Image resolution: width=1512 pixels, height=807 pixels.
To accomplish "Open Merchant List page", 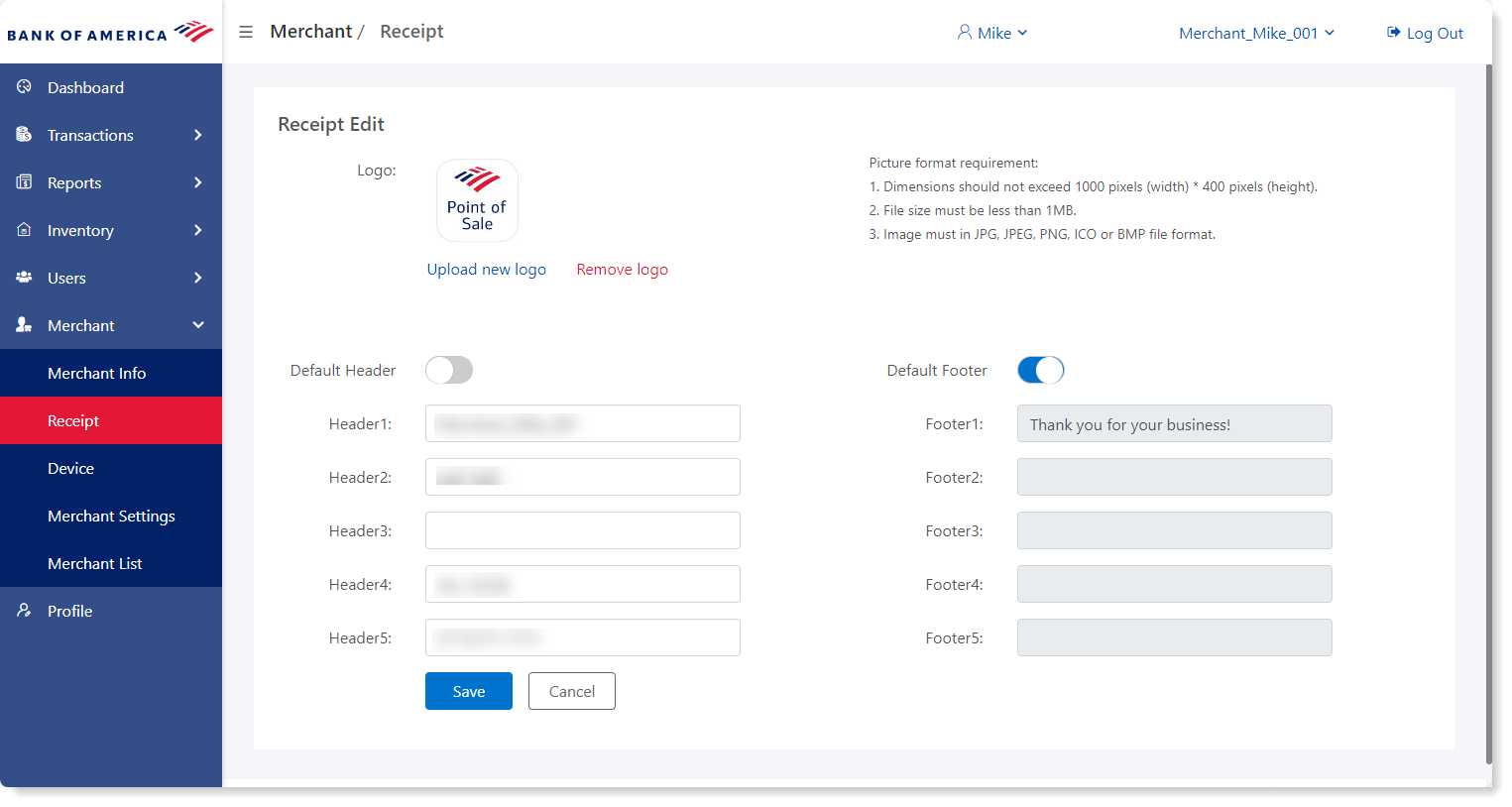I will (x=111, y=563).
